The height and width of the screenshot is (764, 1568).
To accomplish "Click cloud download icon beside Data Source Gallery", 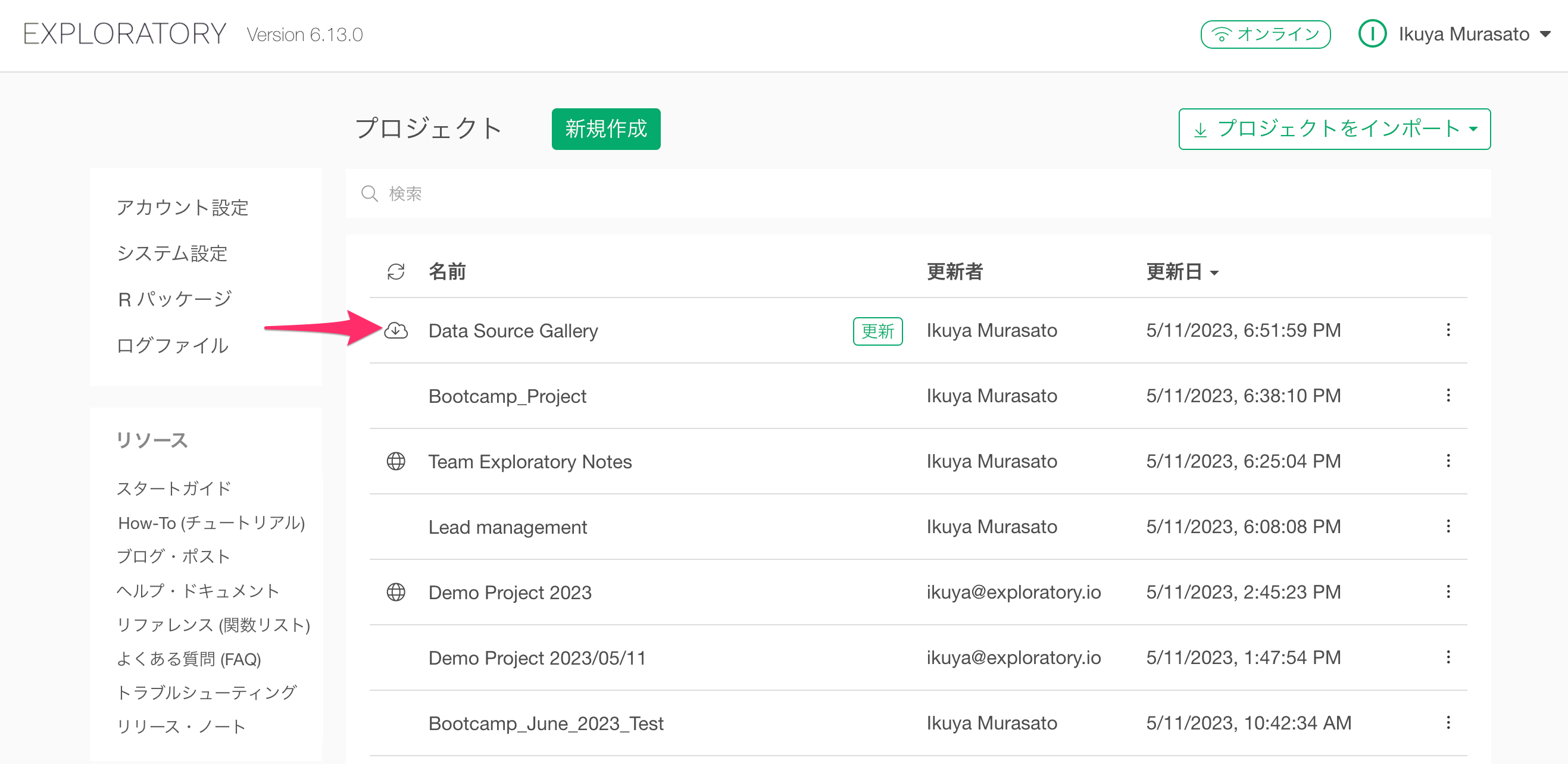I will point(396,330).
